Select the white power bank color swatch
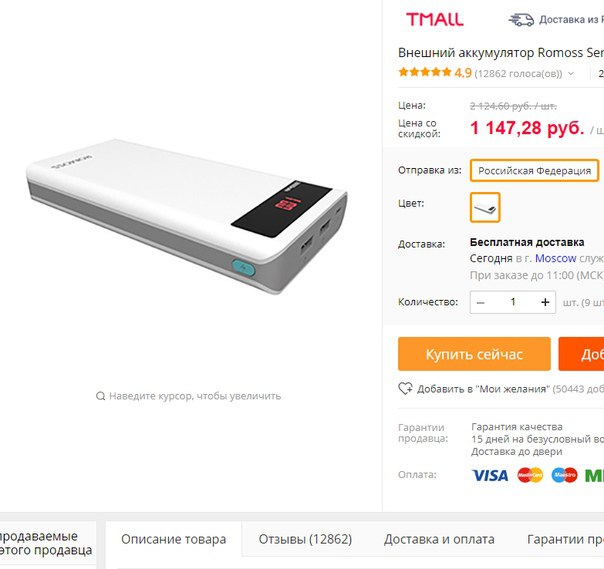Image resolution: width=604 pixels, height=569 pixels. point(485,207)
